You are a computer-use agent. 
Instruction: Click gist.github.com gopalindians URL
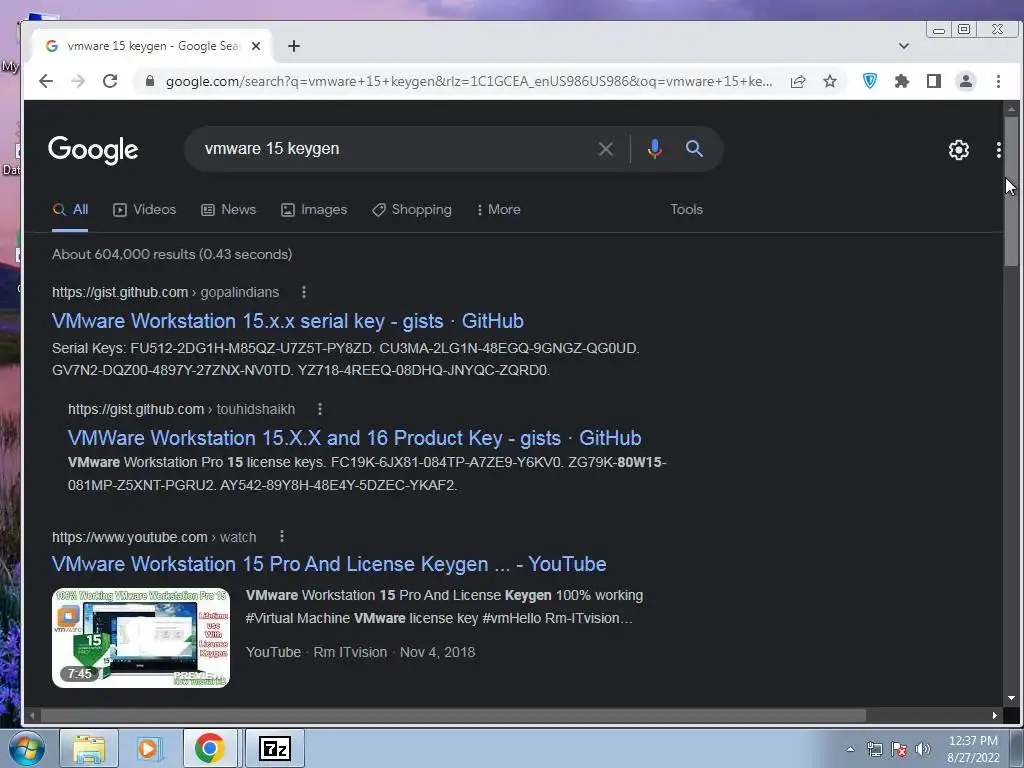[x=165, y=292]
